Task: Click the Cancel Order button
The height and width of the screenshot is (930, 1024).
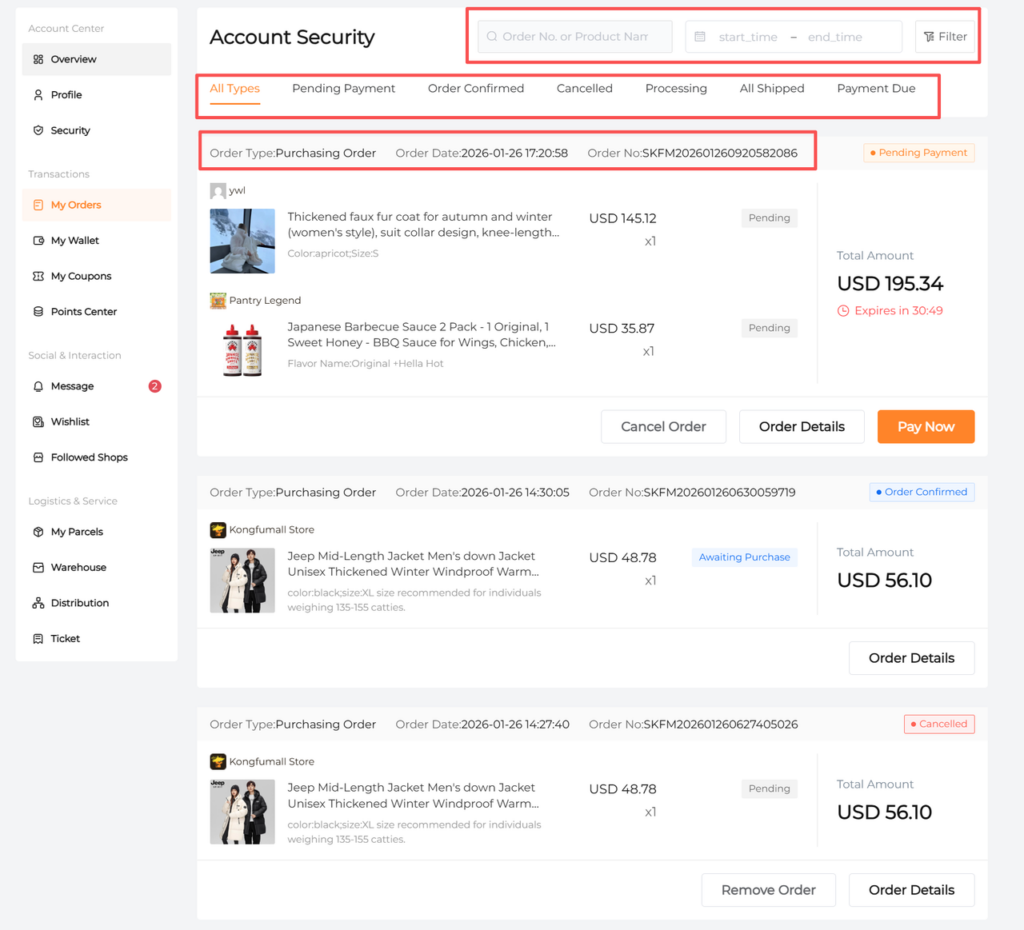Action: [x=663, y=426]
